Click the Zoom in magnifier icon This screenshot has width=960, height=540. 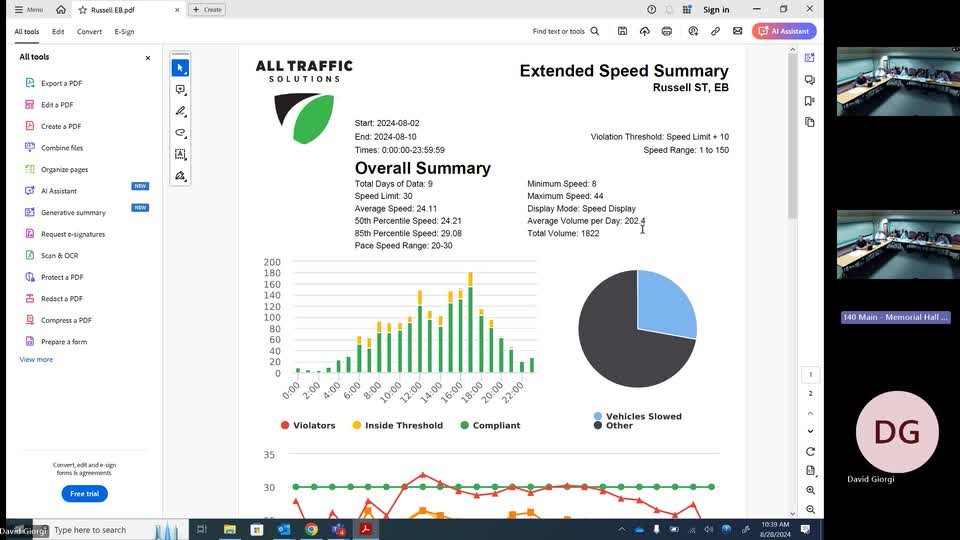coord(811,490)
